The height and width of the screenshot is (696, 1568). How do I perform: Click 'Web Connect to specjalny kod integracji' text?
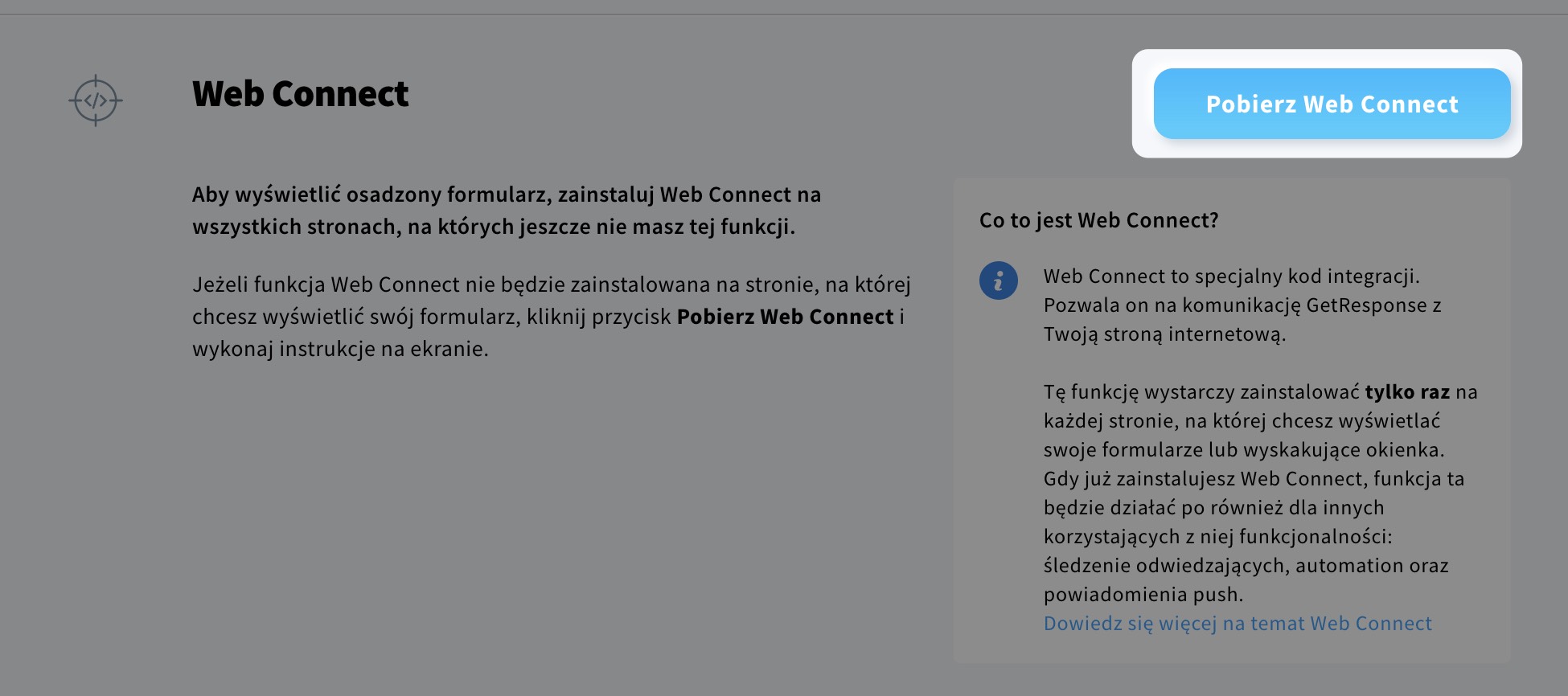(1232, 276)
